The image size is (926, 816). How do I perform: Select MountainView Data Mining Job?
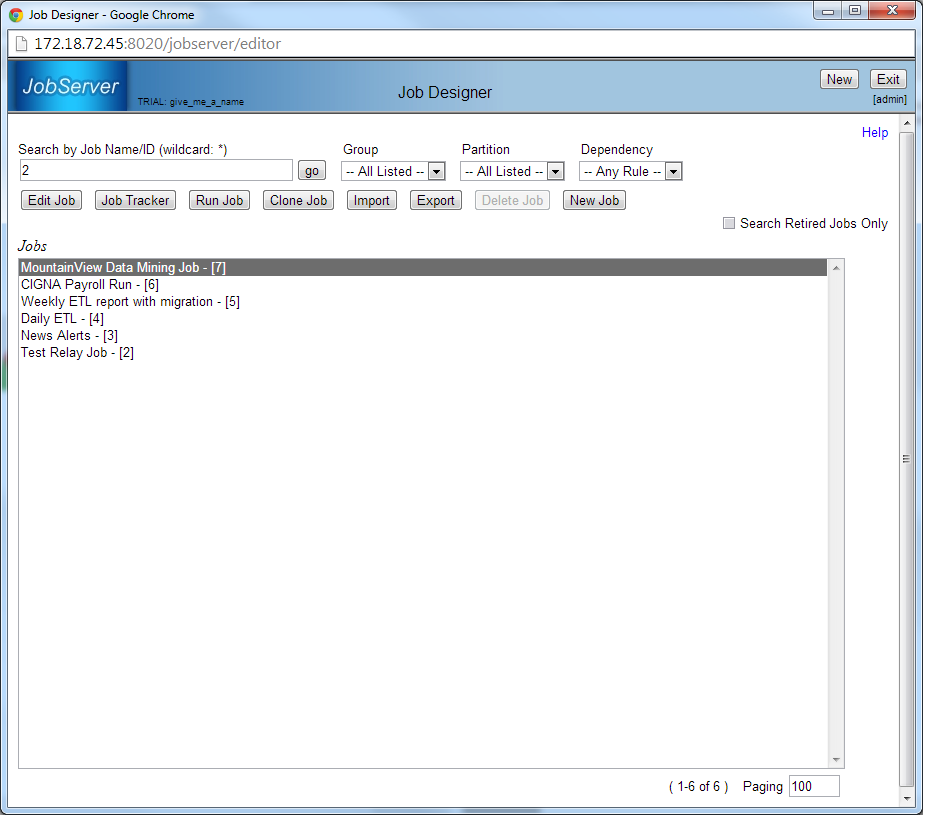[x=123, y=268]
